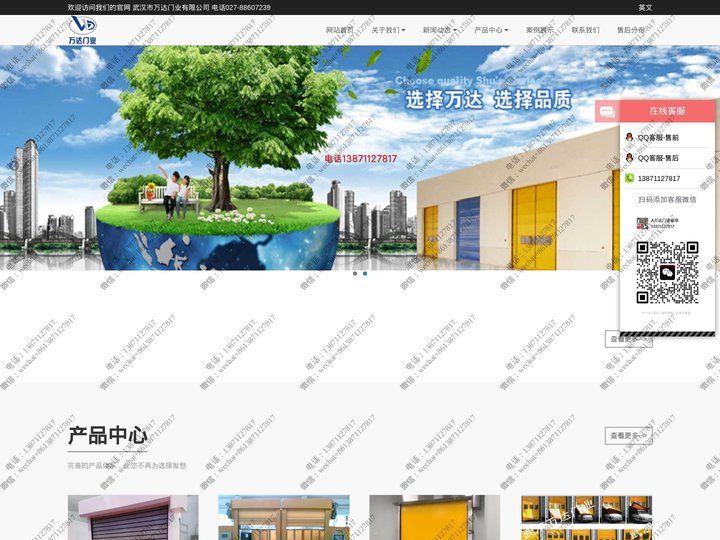The image size is (720, 540).
Task: Select the second carousel slide dot
Action: (x=365, y=273)
